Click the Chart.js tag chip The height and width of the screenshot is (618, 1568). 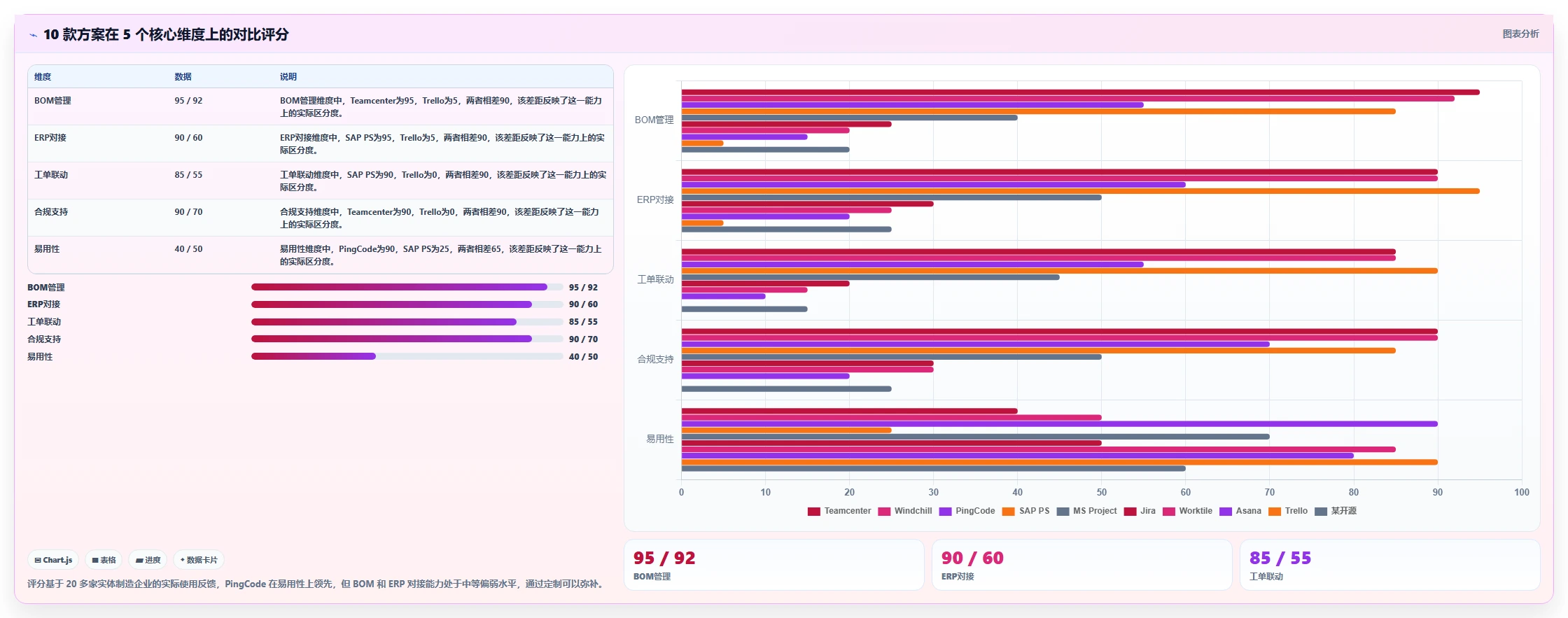tap(53, 560)
